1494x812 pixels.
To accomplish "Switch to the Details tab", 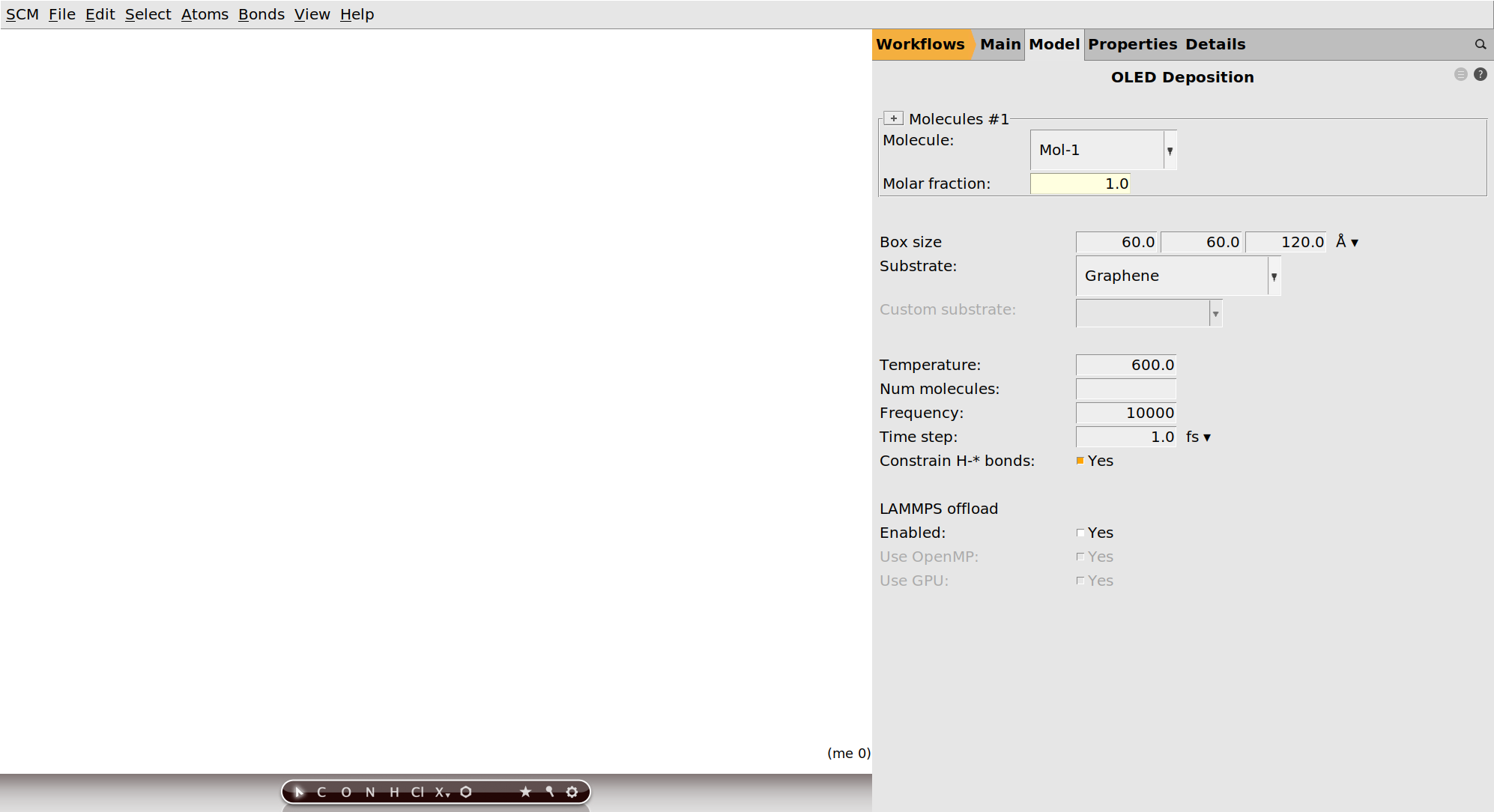I will click(1215, 44).
